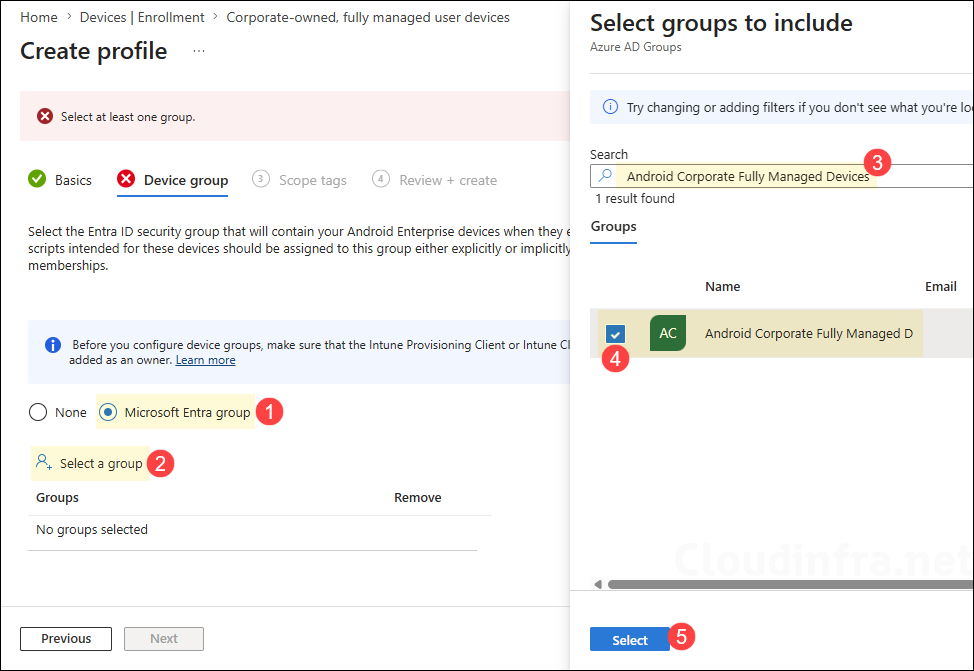Click the blue Select button
This screenshot has height=671, width=974.
point(630,640)
